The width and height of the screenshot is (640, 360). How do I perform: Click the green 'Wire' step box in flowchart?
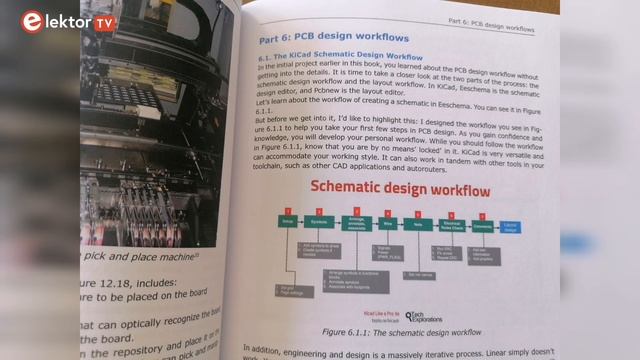[388, 224]
